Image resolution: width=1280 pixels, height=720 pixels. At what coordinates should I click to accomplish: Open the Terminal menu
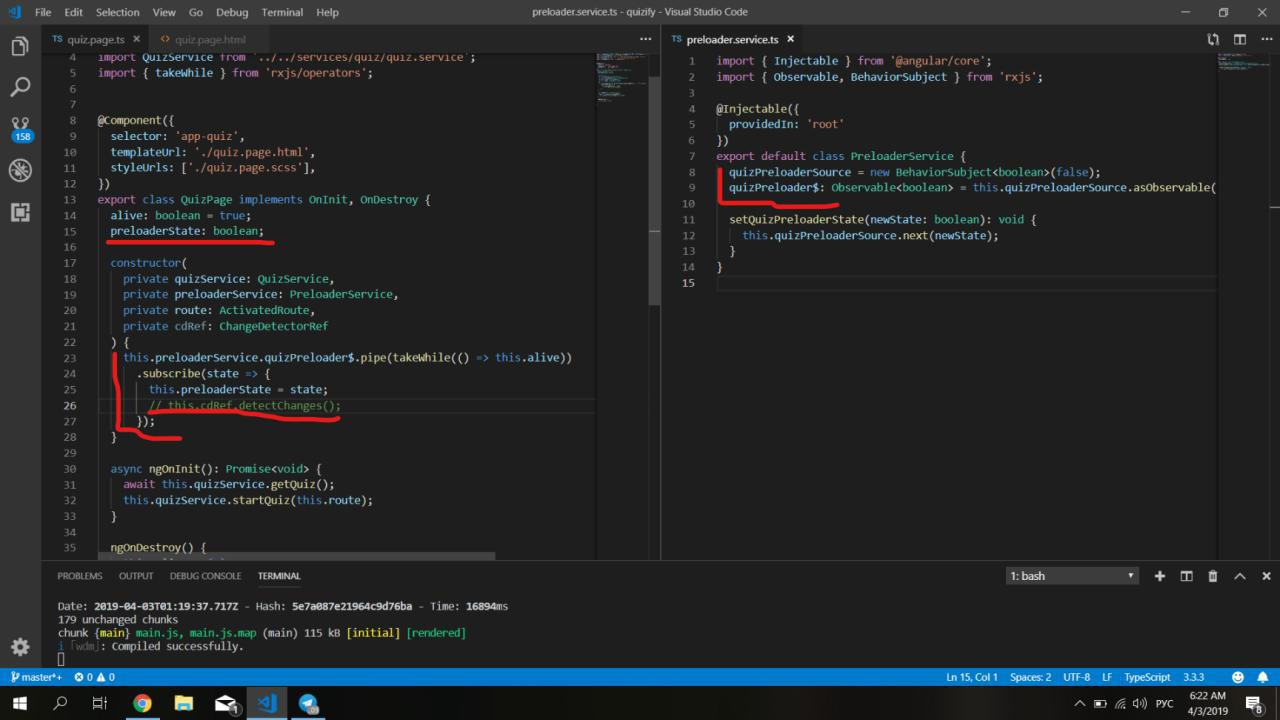click(282, 12)
